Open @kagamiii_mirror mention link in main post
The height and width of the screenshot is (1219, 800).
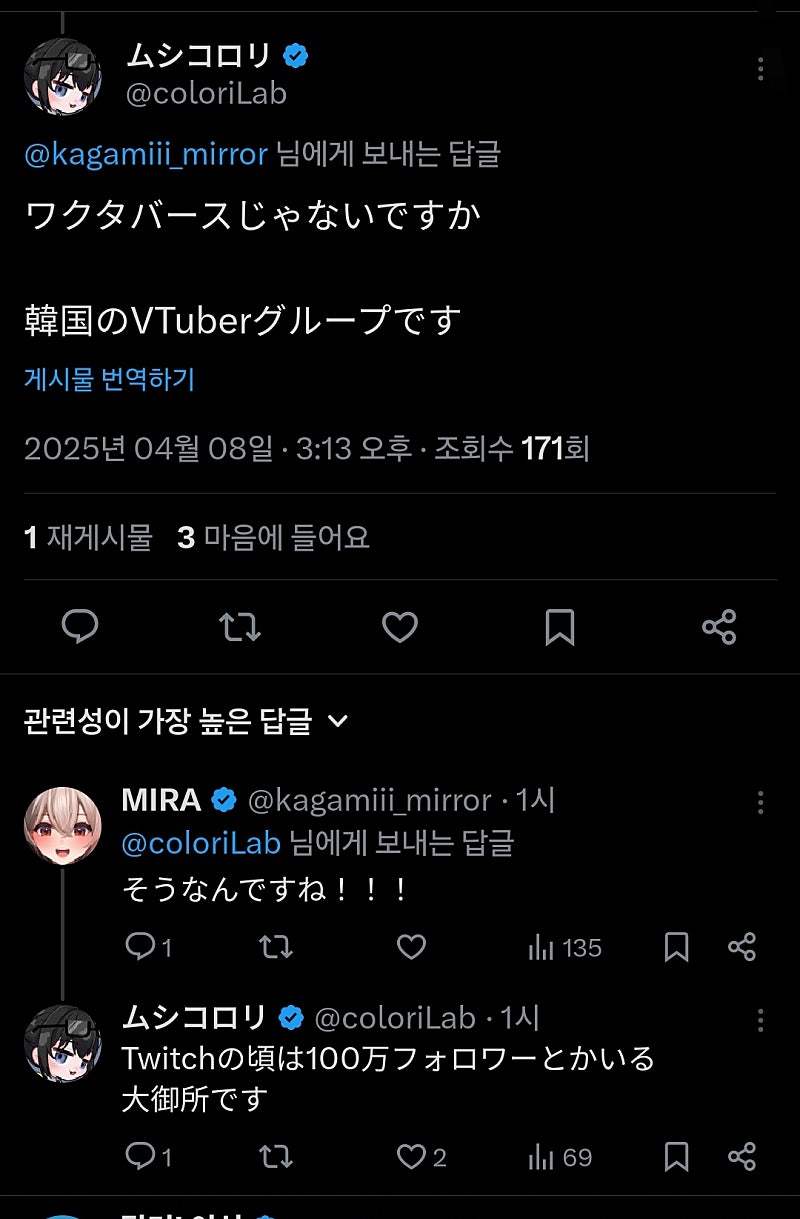146,154
